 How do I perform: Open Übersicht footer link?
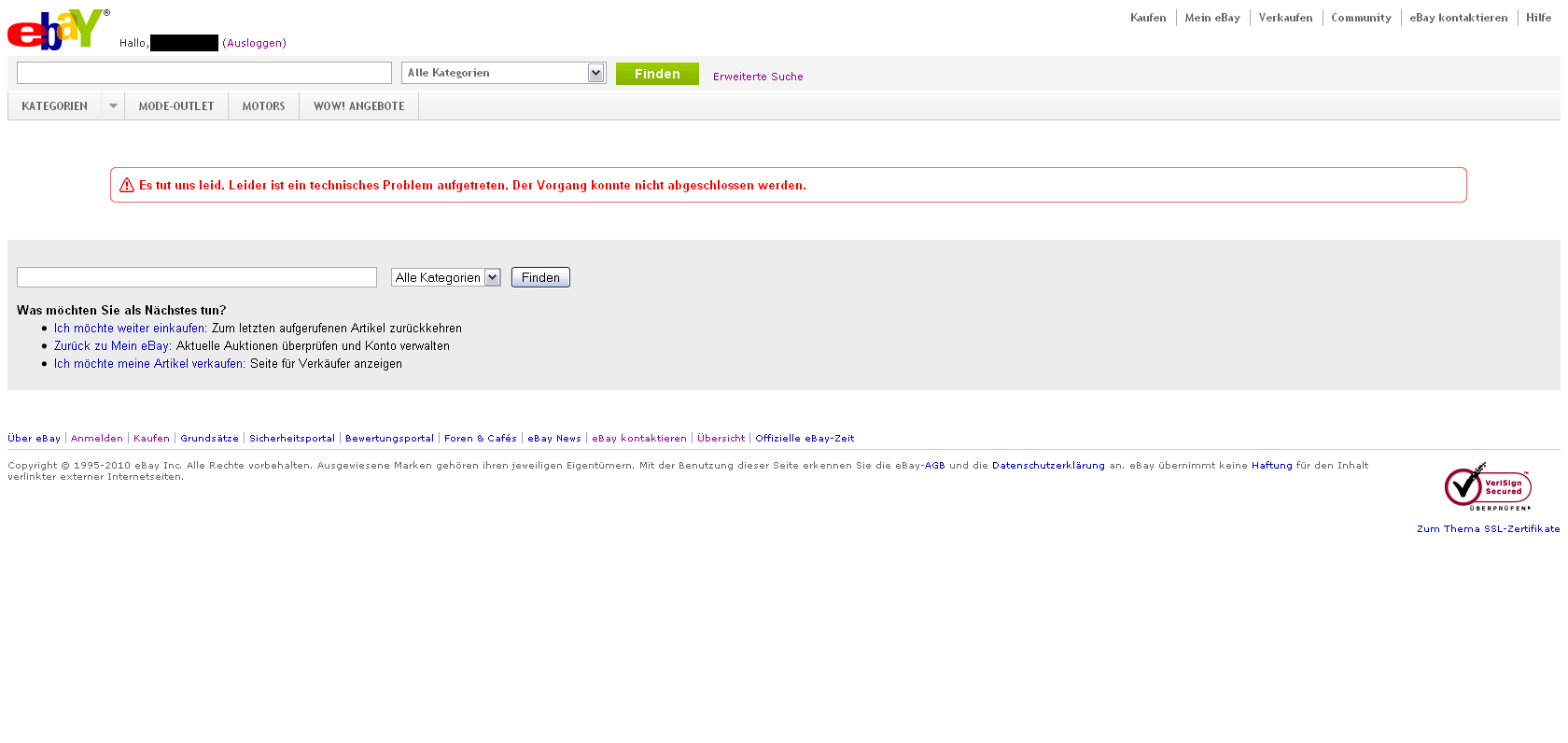721,438
